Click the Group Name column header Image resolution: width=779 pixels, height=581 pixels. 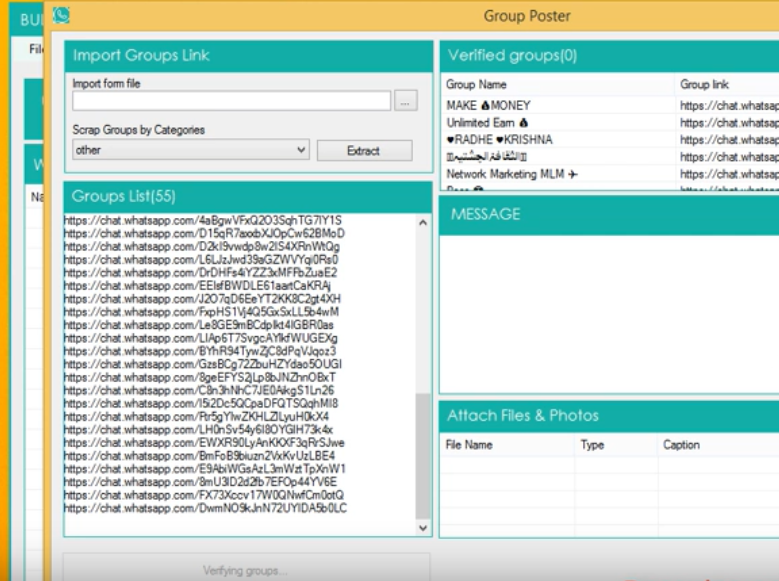(x=557, y=84)
